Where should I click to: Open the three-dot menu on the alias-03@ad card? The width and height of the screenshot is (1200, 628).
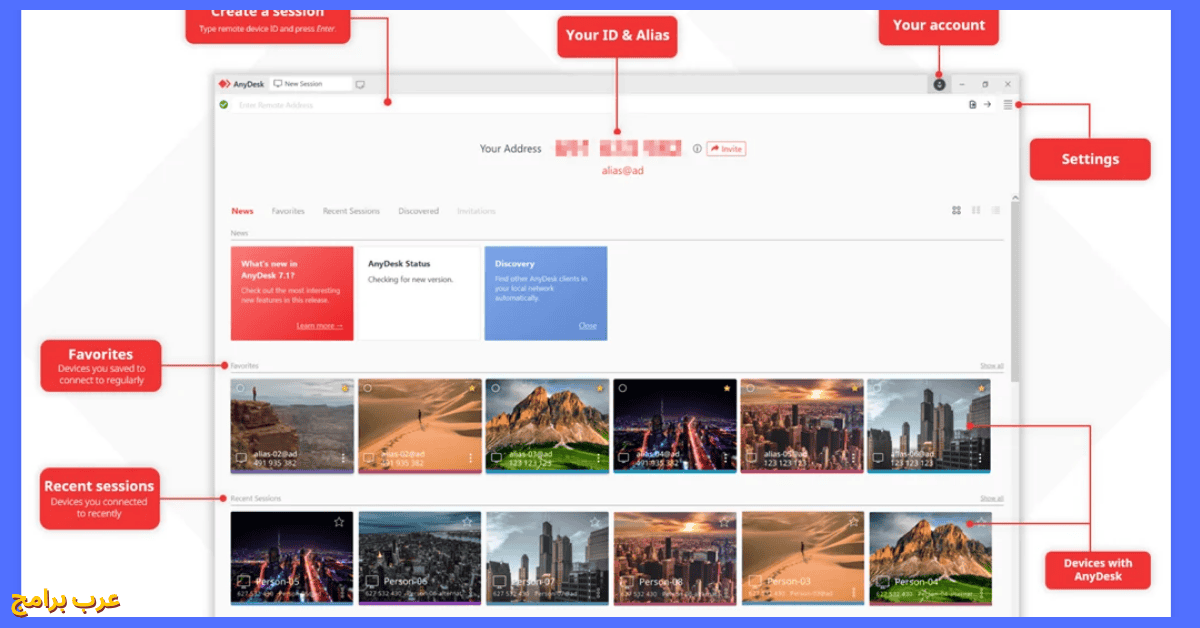click(598, 458)
